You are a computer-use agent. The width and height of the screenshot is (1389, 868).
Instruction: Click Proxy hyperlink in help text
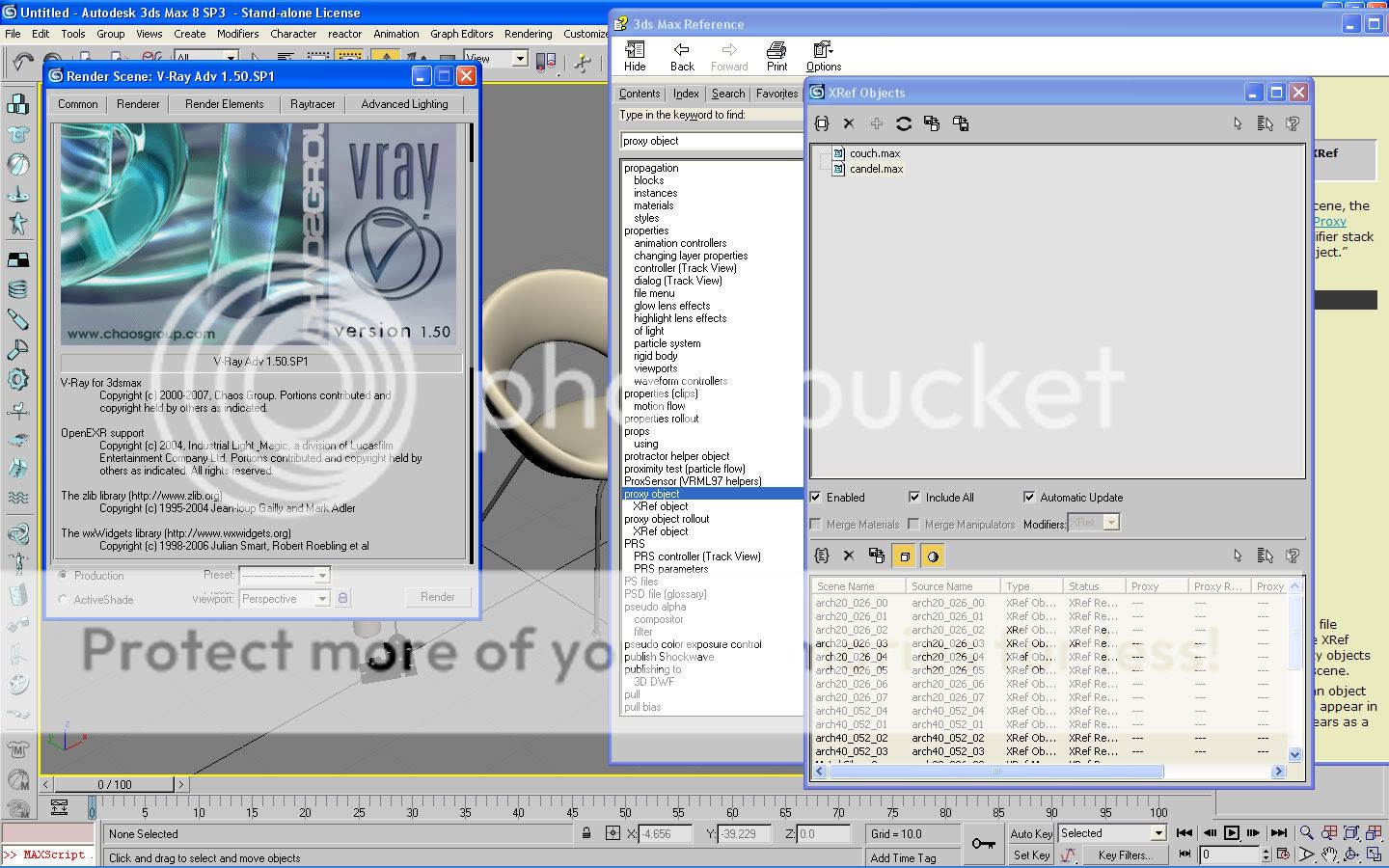point(1329,221)
